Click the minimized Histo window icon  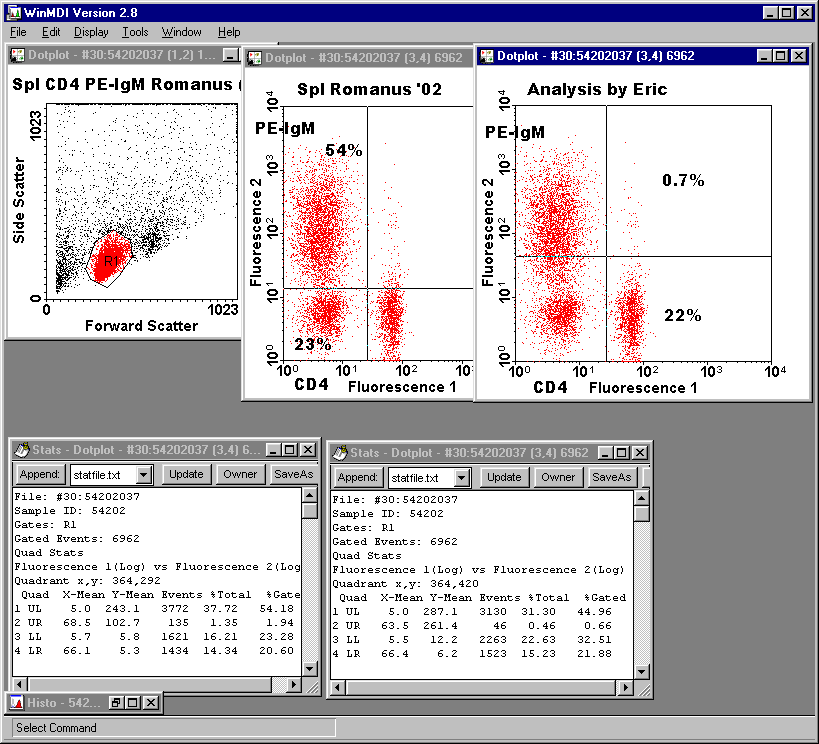pyautogui.click(x=17, y=703)
